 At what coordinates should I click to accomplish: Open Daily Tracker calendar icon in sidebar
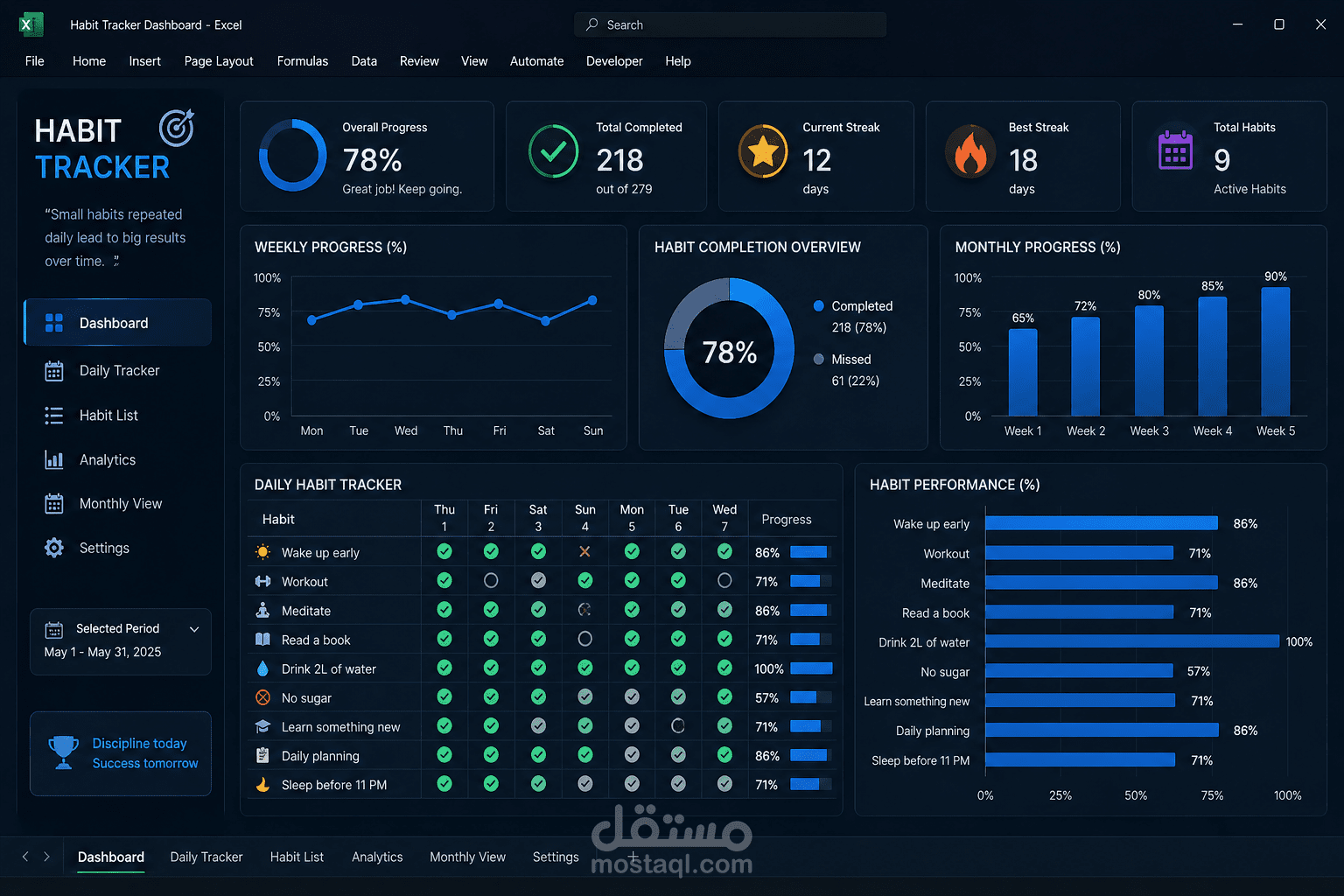click(x=54, y=371)
